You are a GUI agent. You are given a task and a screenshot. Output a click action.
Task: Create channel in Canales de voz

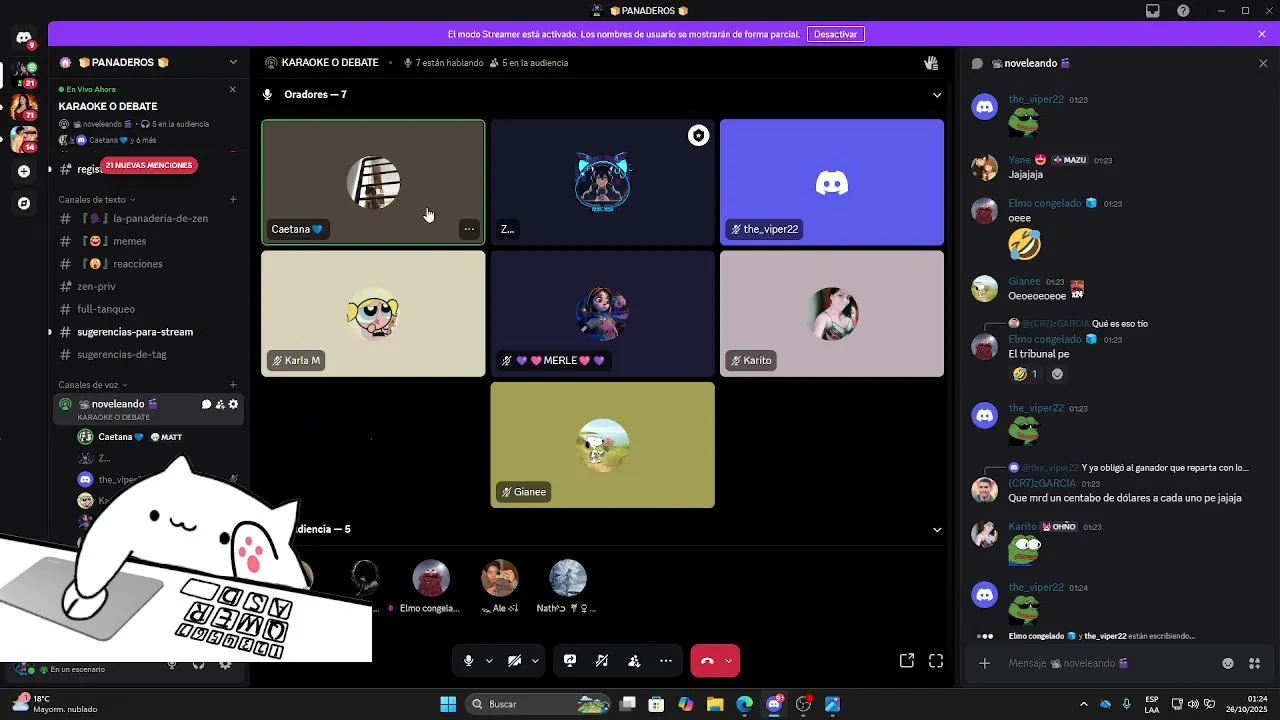(x=233, y=385)
